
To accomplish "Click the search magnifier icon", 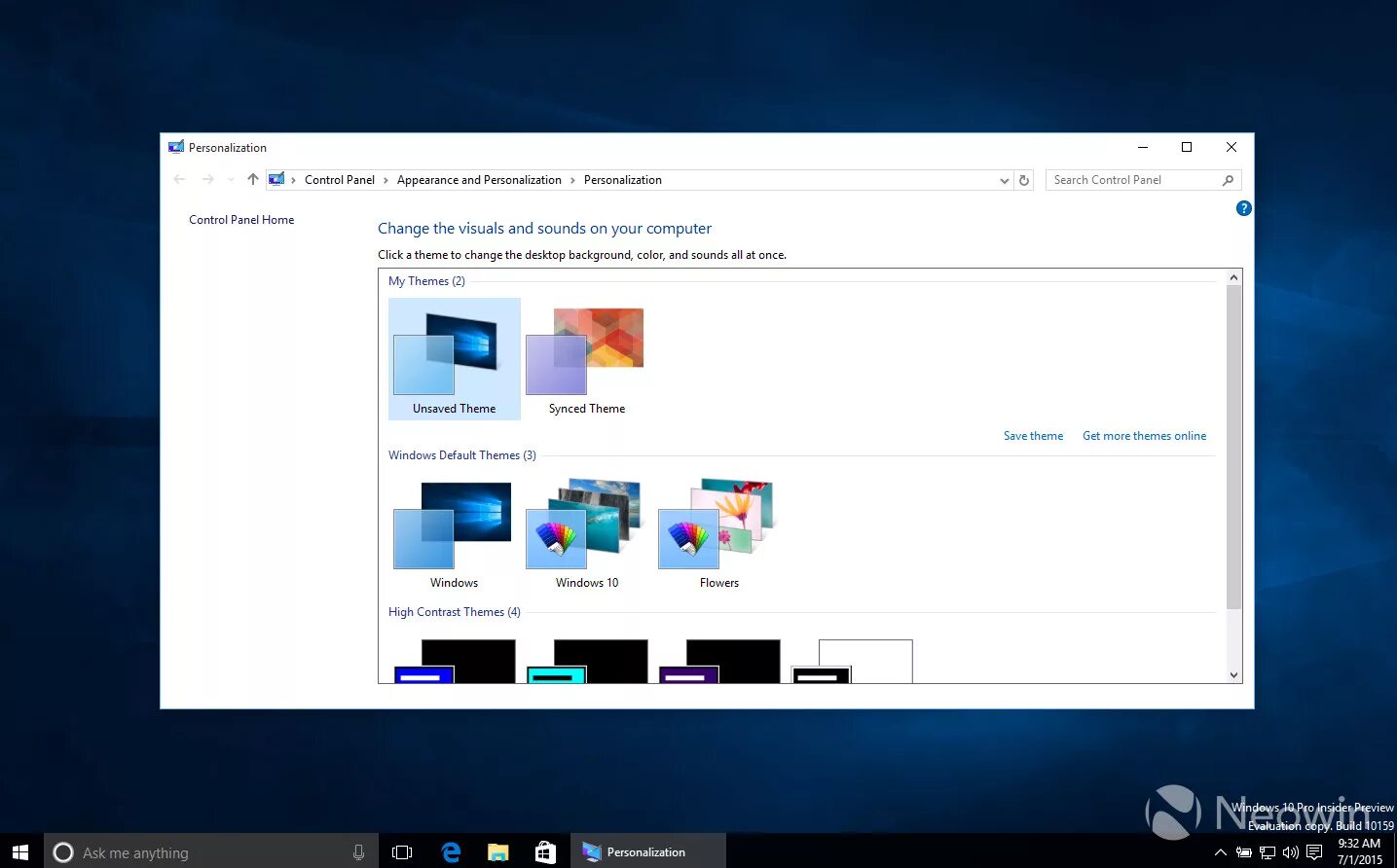I will click(x=1228, y=180).
